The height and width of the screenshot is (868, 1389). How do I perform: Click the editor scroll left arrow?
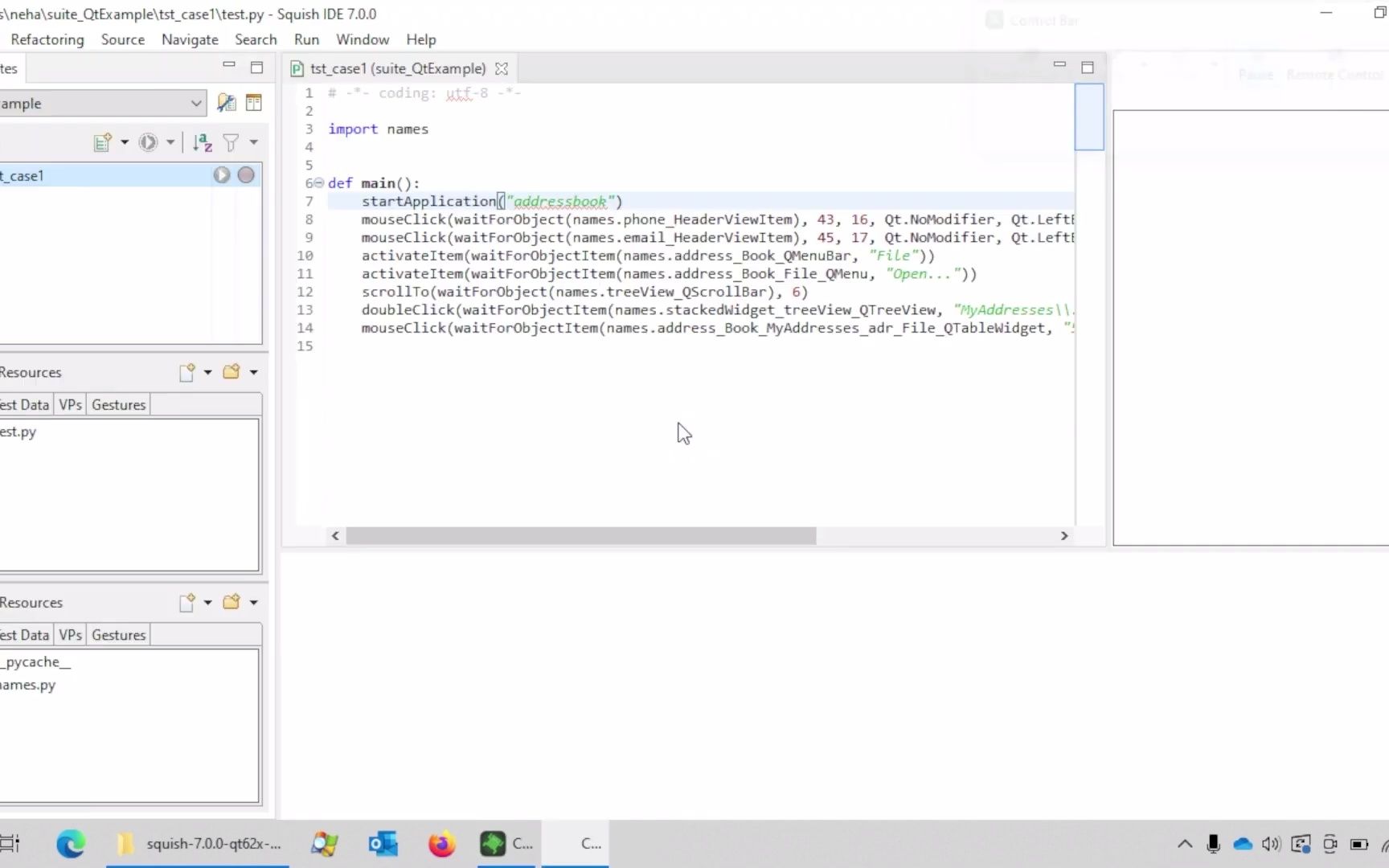pos(335,536)
